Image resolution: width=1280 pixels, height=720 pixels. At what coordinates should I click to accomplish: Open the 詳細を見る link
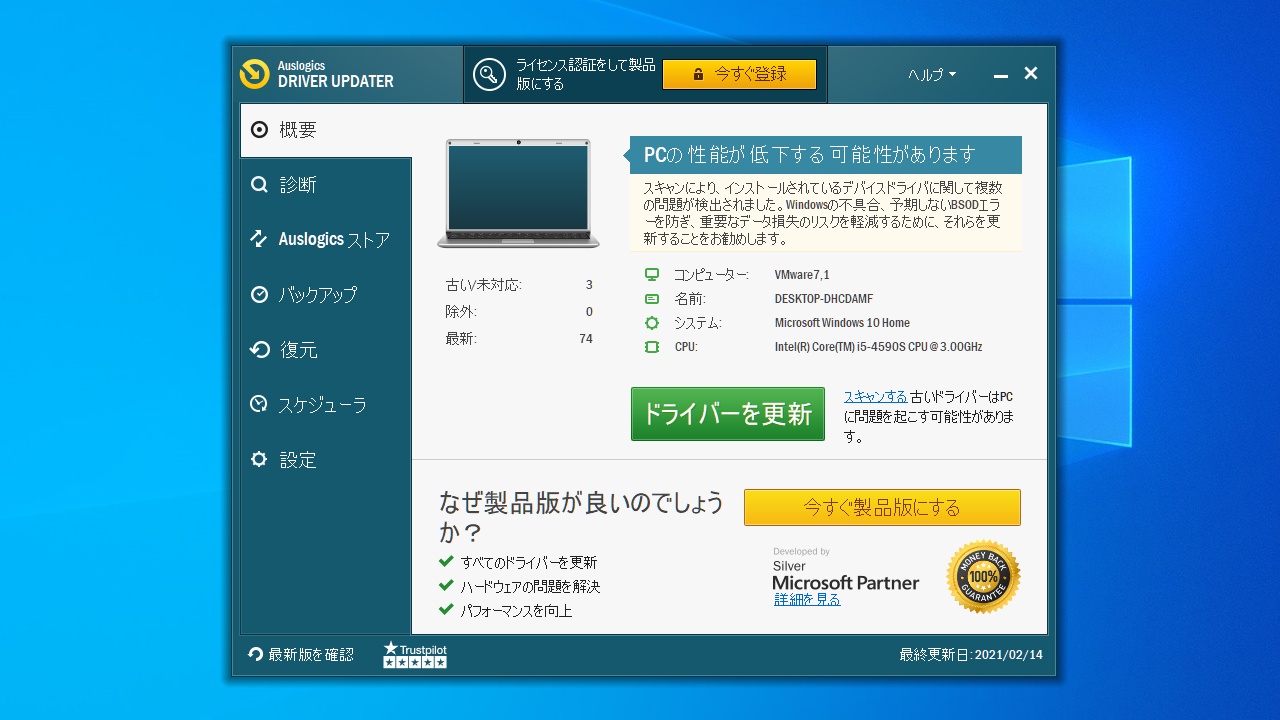pos(807,600)
